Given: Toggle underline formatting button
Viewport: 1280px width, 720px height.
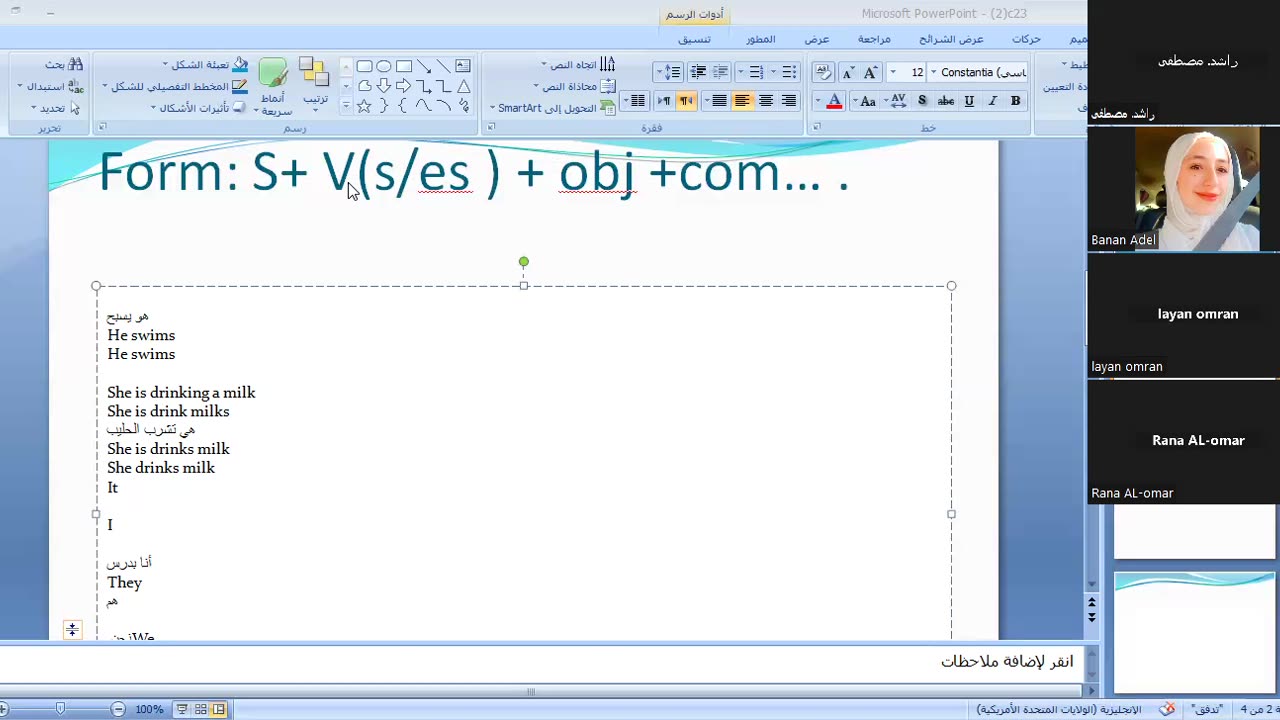Looking at the screenshot, I should (x=969, y=101).
